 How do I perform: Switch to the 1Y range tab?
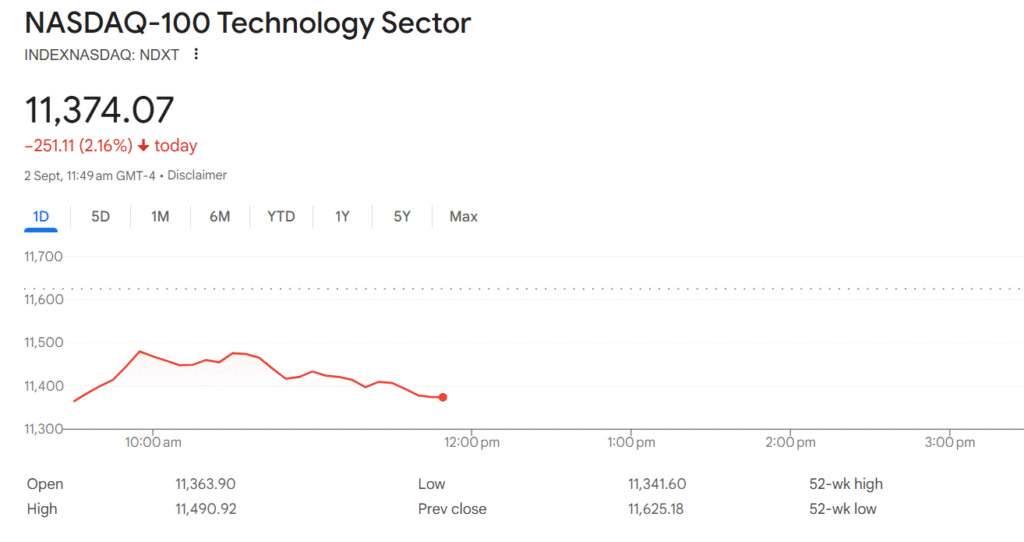[x=342, y=216]
